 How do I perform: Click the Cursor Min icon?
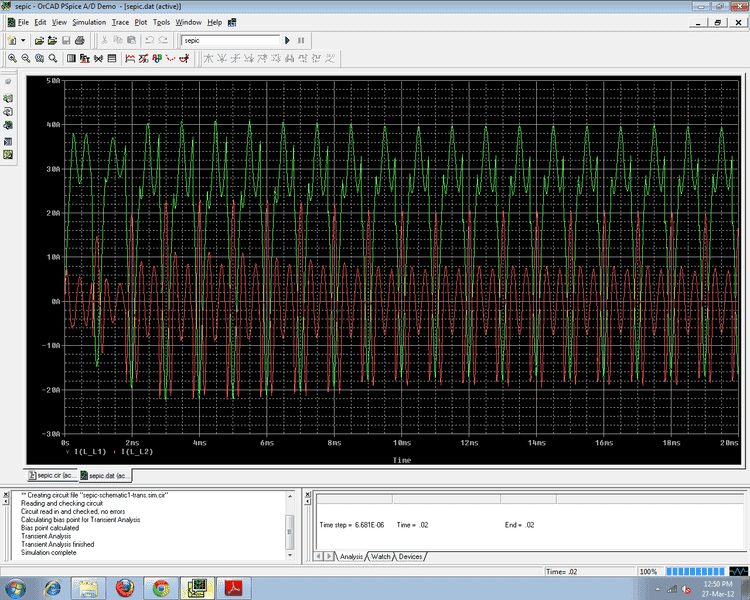[x=248, y=58]
